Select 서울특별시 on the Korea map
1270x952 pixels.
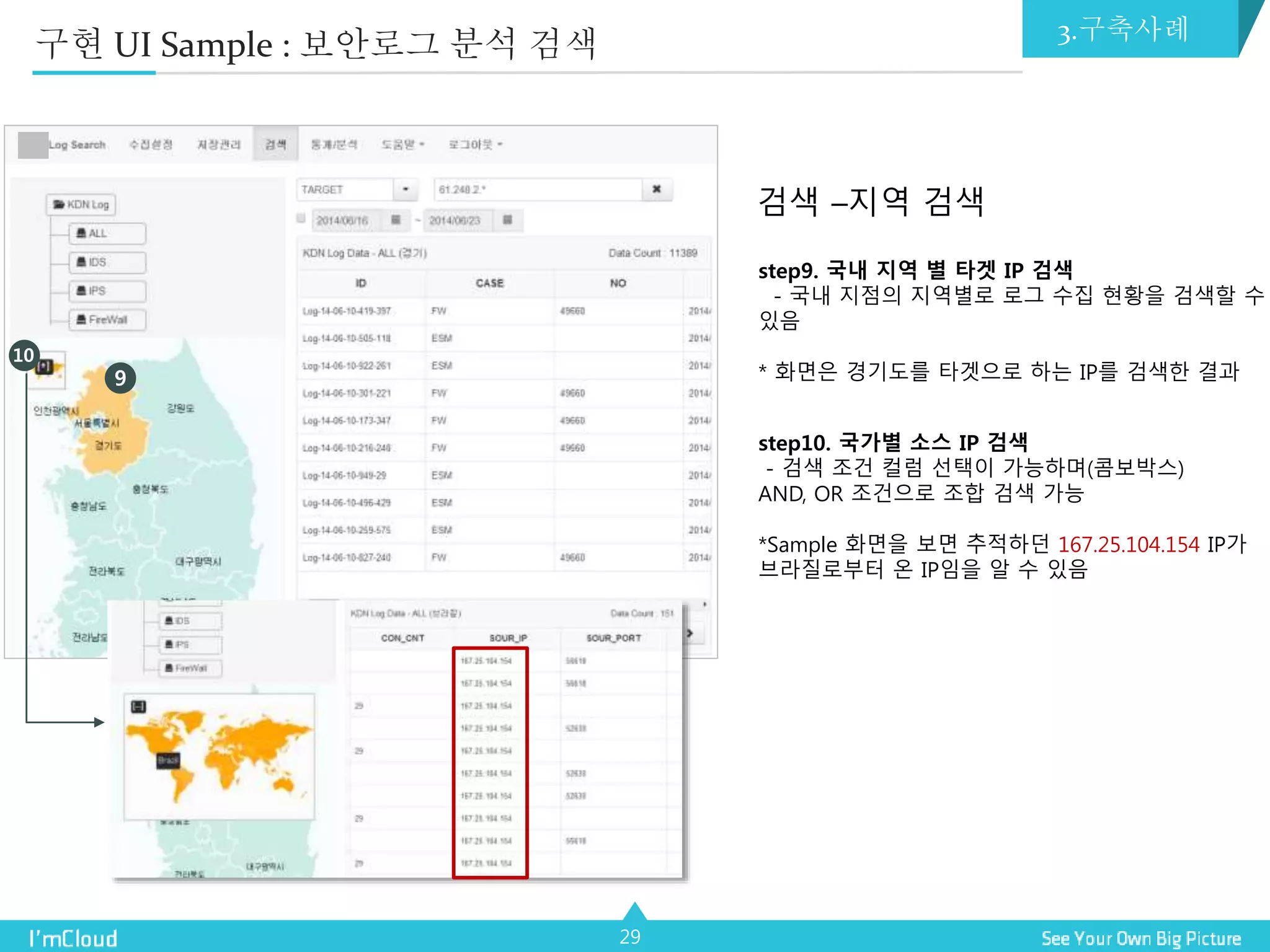97,423
